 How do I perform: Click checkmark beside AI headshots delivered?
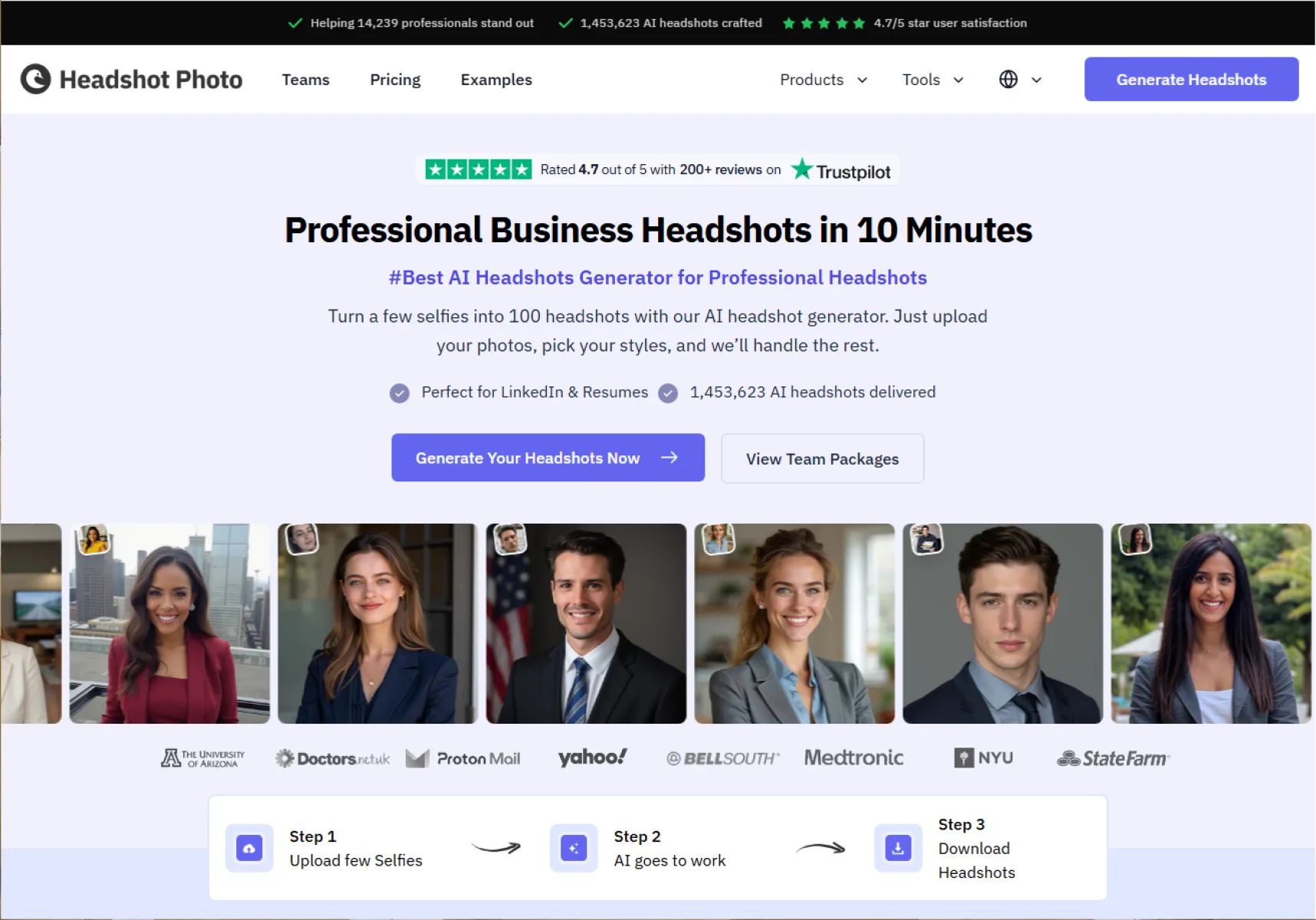(x=668, y=393)
